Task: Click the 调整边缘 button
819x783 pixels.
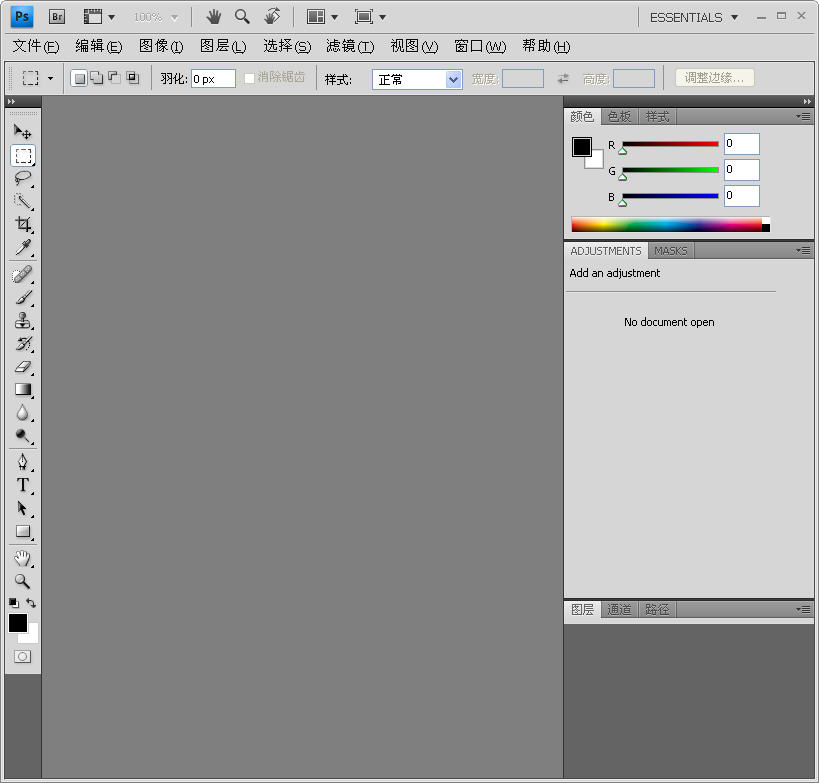Action: pos(713,77)
